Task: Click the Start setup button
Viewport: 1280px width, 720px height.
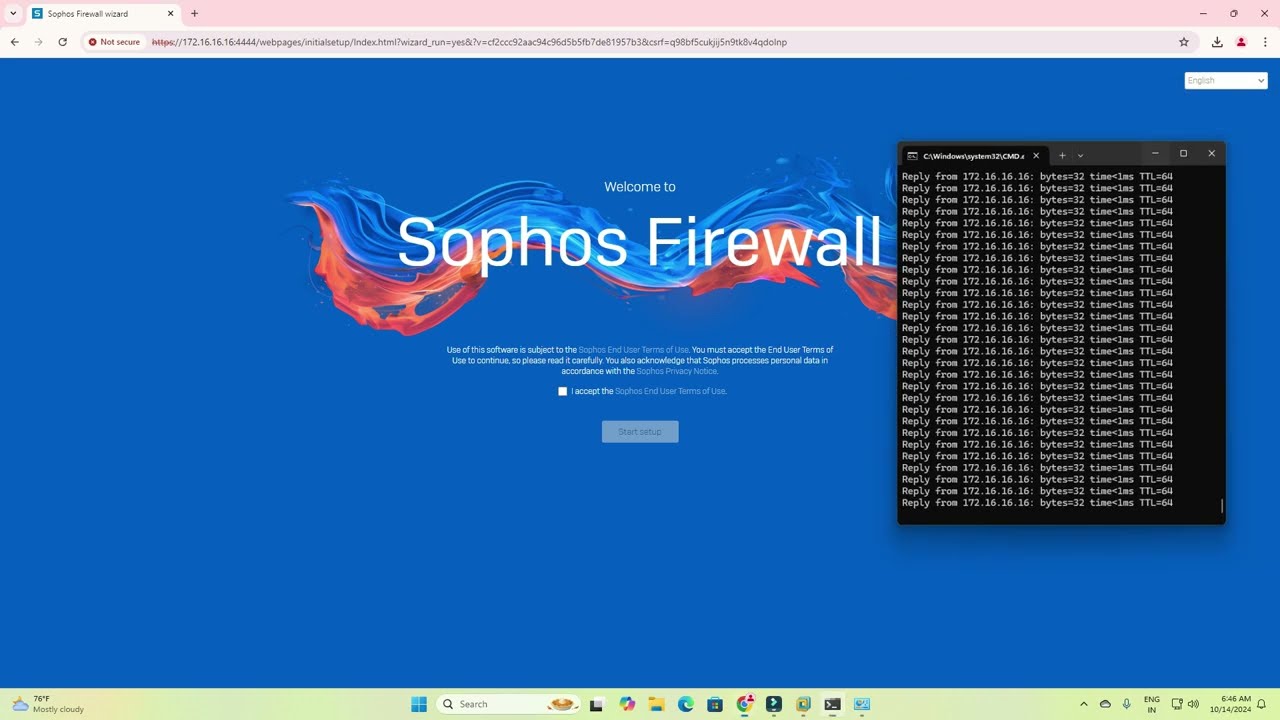Action: (x=640, y=431)
